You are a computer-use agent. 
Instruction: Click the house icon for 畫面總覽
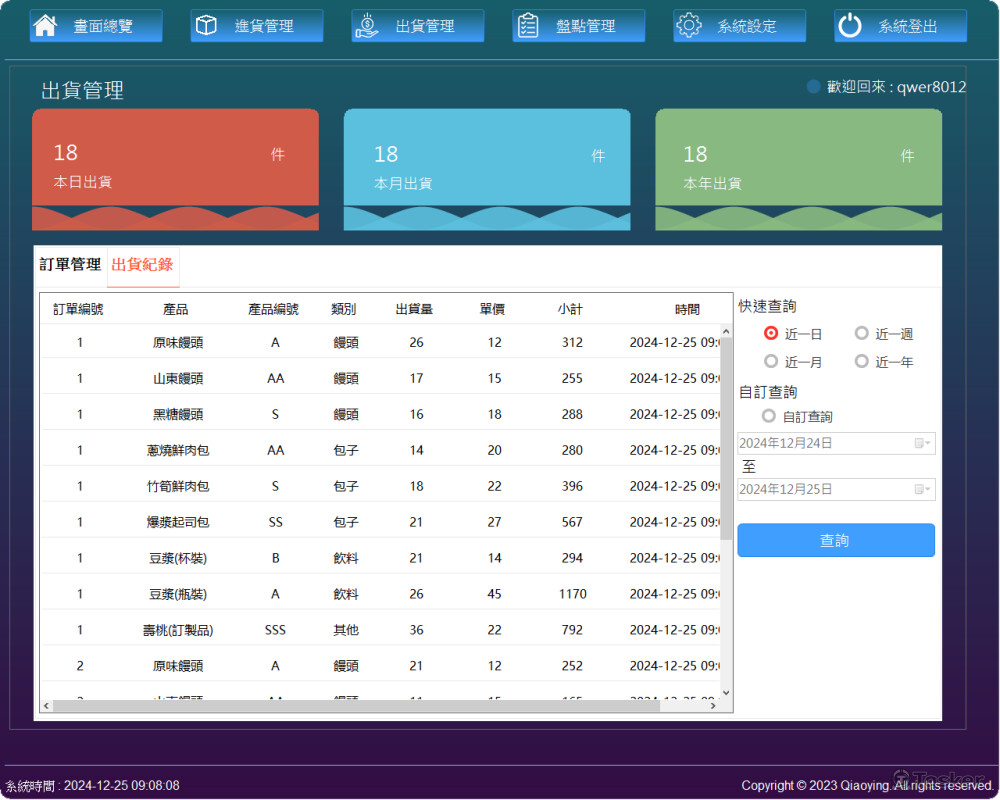point(45,26)
